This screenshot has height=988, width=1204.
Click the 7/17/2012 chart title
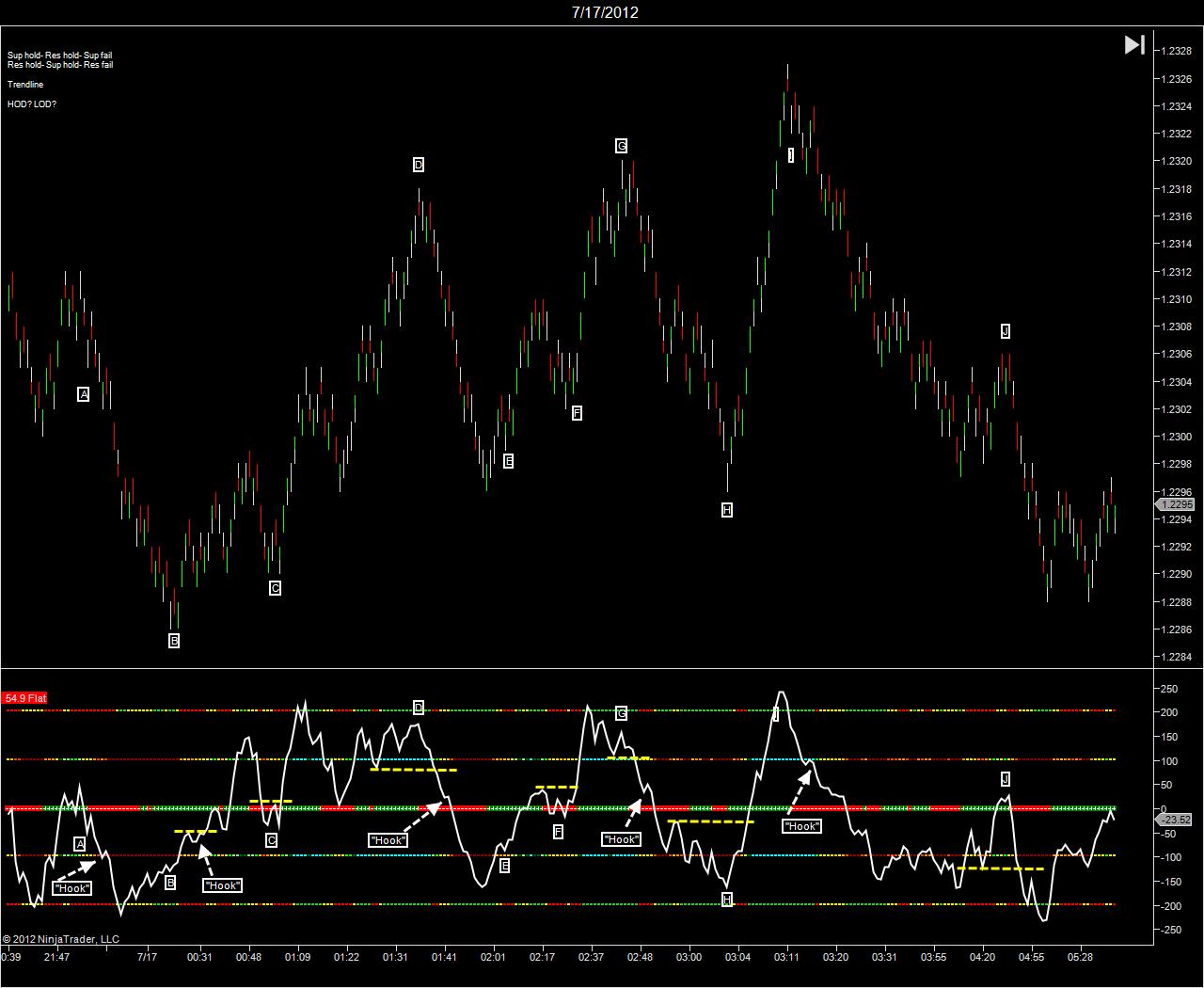coord(605,12)
